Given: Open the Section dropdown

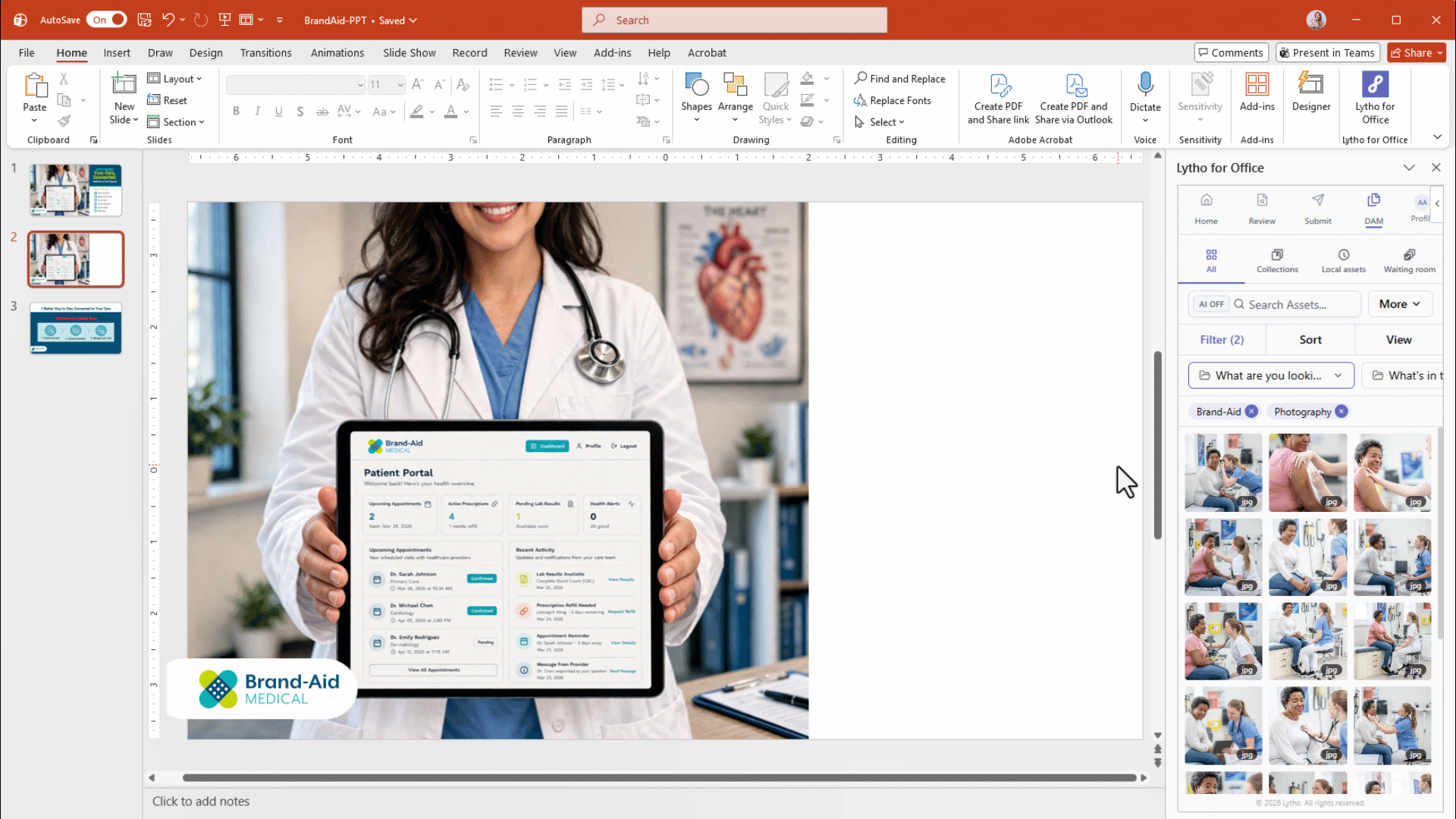Looking at the screenshot, I should (x=176, y=122).
